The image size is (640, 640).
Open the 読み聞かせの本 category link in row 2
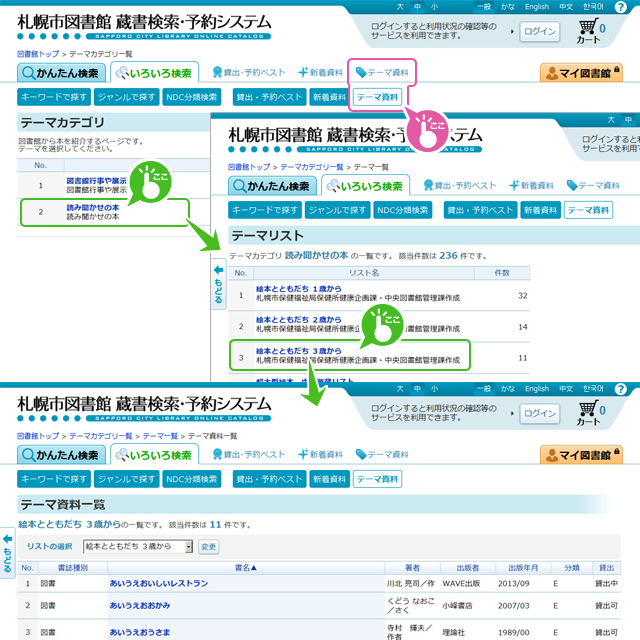click(x=93, y=208)
